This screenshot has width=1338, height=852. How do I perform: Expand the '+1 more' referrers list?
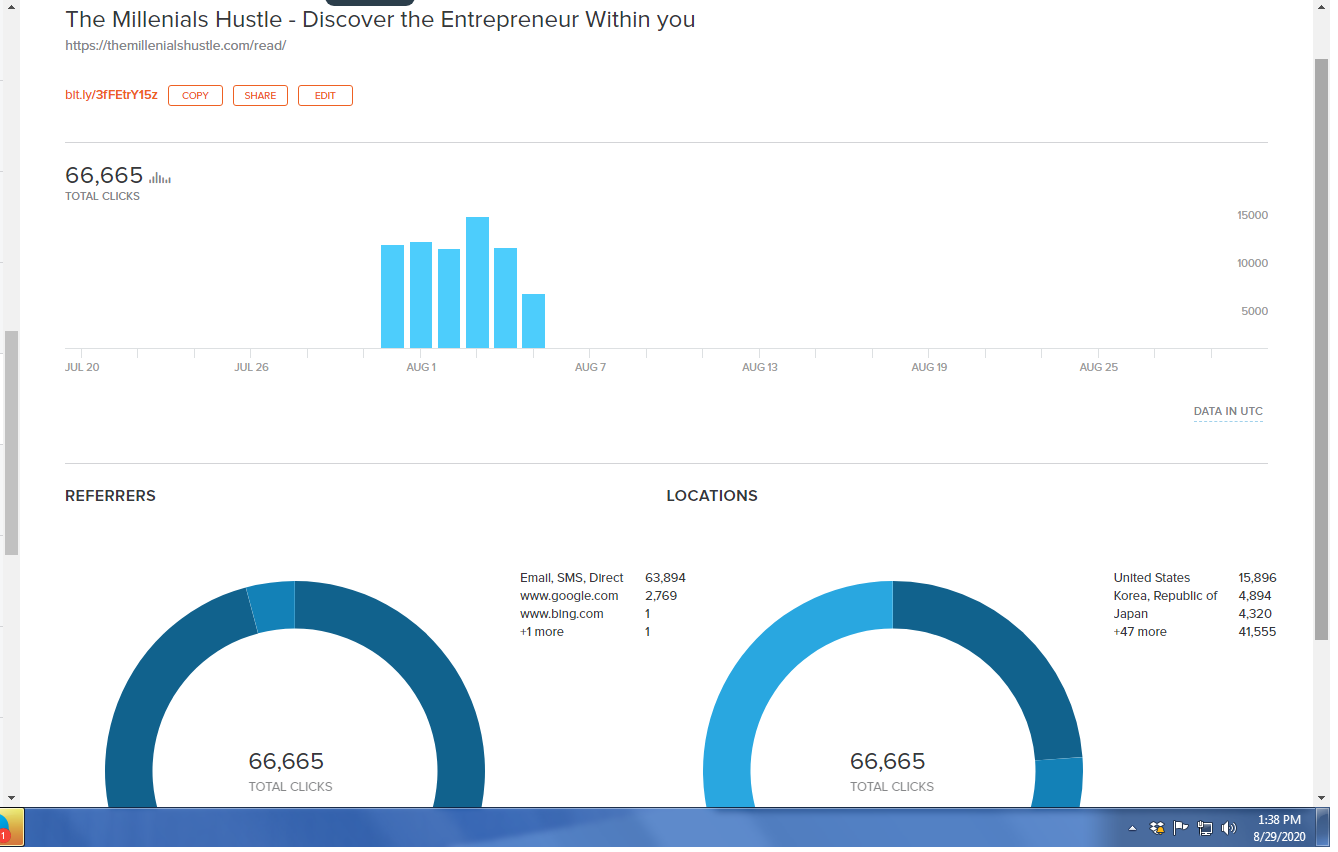[541, 632]
